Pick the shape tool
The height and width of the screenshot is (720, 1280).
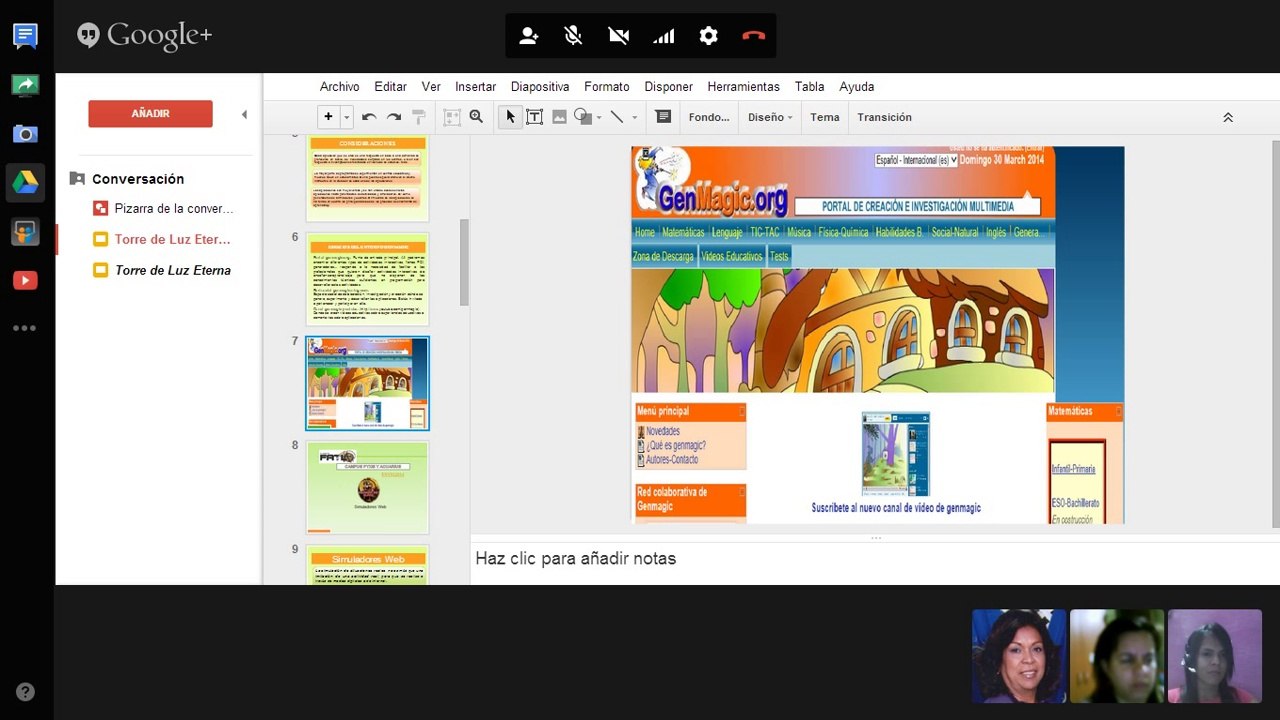(x=583, y=117)
